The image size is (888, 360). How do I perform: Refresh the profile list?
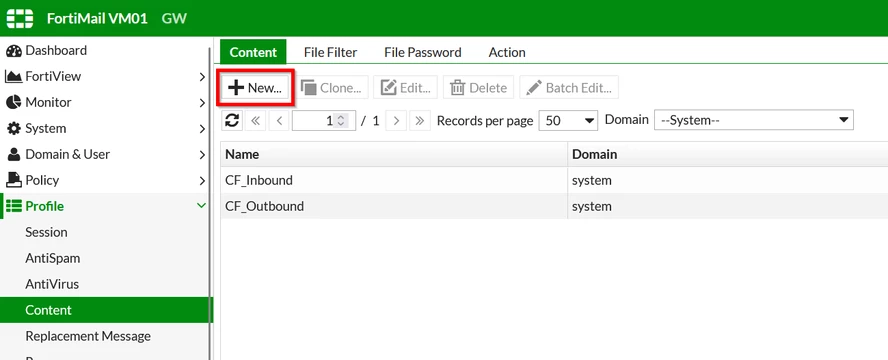click(x=232, y=120)
